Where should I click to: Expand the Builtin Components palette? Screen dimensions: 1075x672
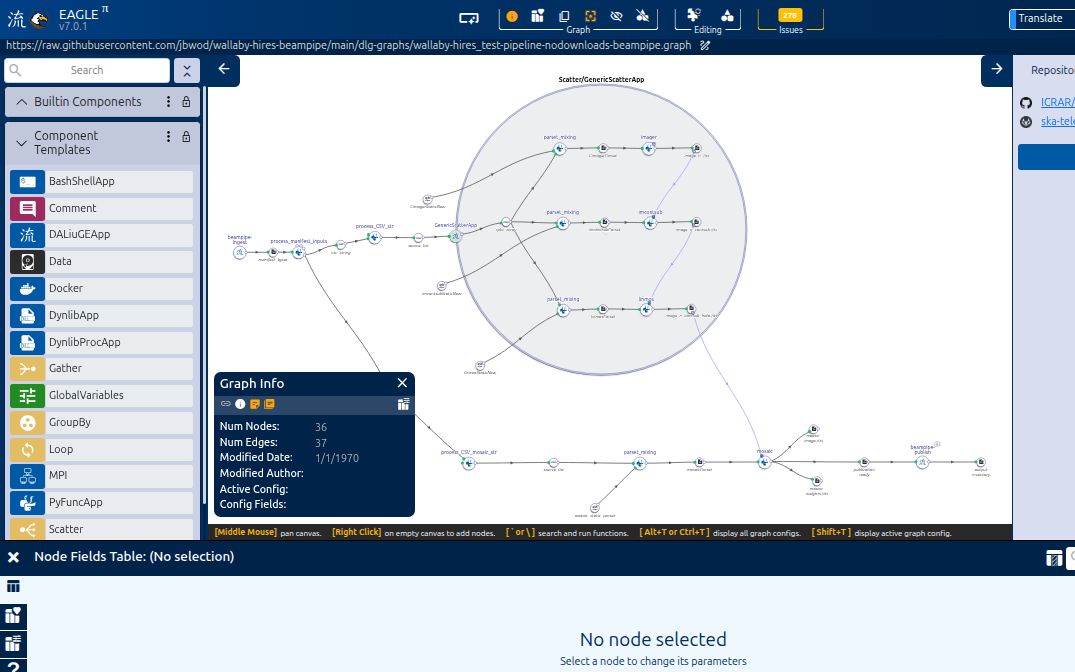point(22,101)
